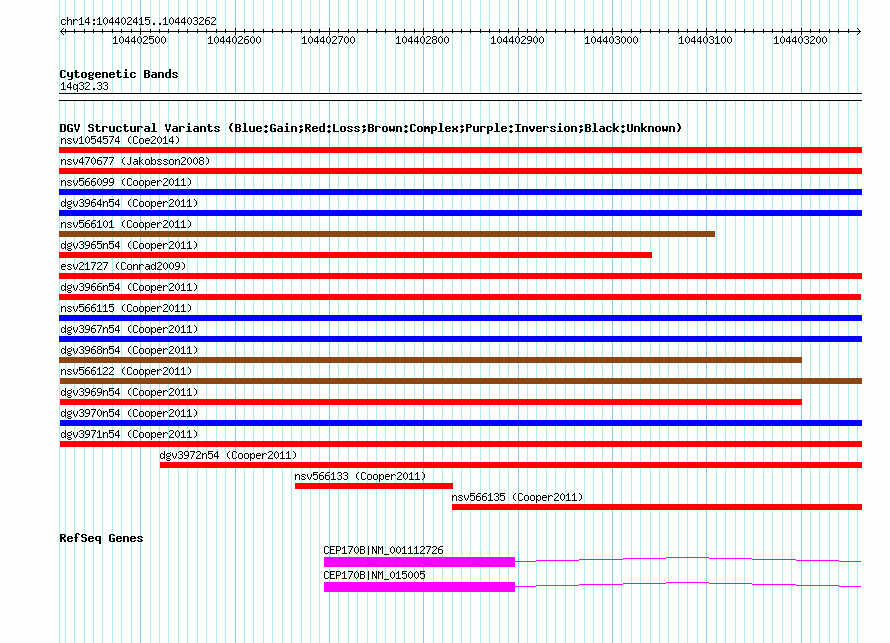Click the nsv1054574 (Coe2014) red variant bar
This screenshot has width=890, height=643.
tap(460, 150)
